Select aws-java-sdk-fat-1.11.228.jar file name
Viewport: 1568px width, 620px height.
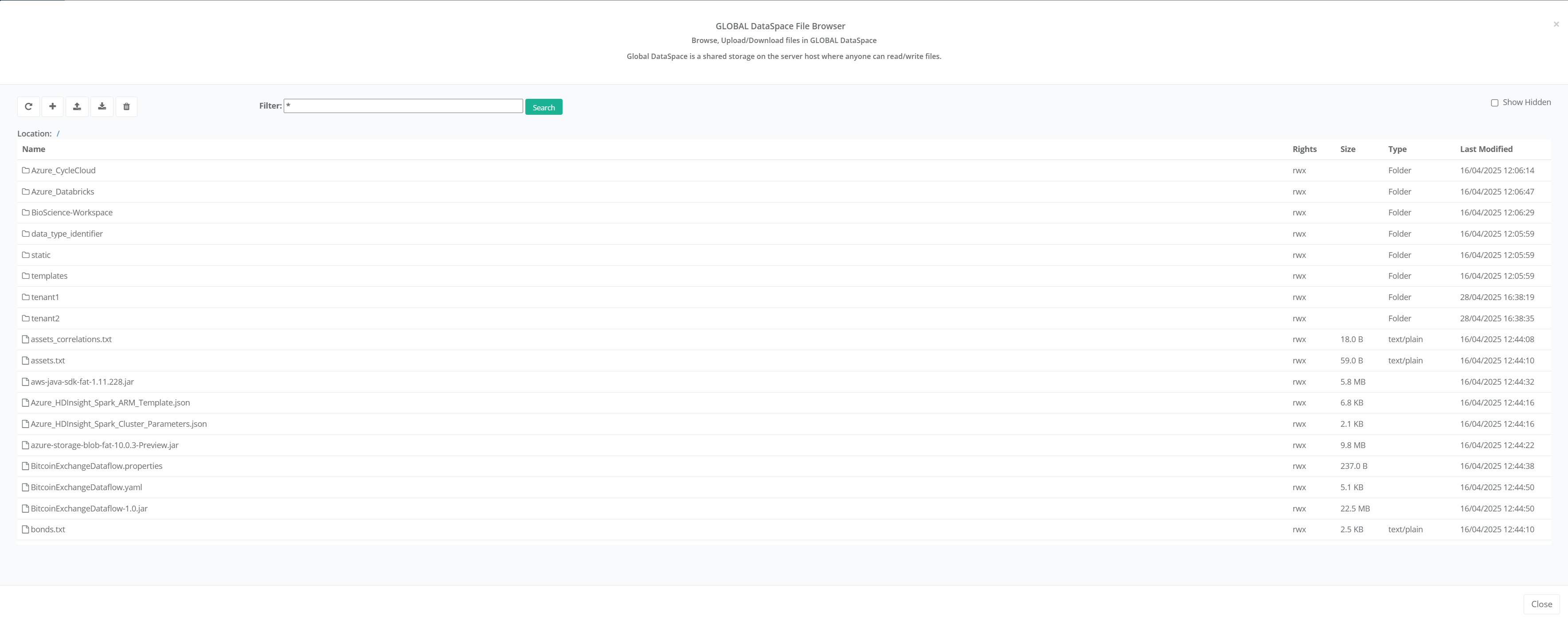[x=82, y=382]
